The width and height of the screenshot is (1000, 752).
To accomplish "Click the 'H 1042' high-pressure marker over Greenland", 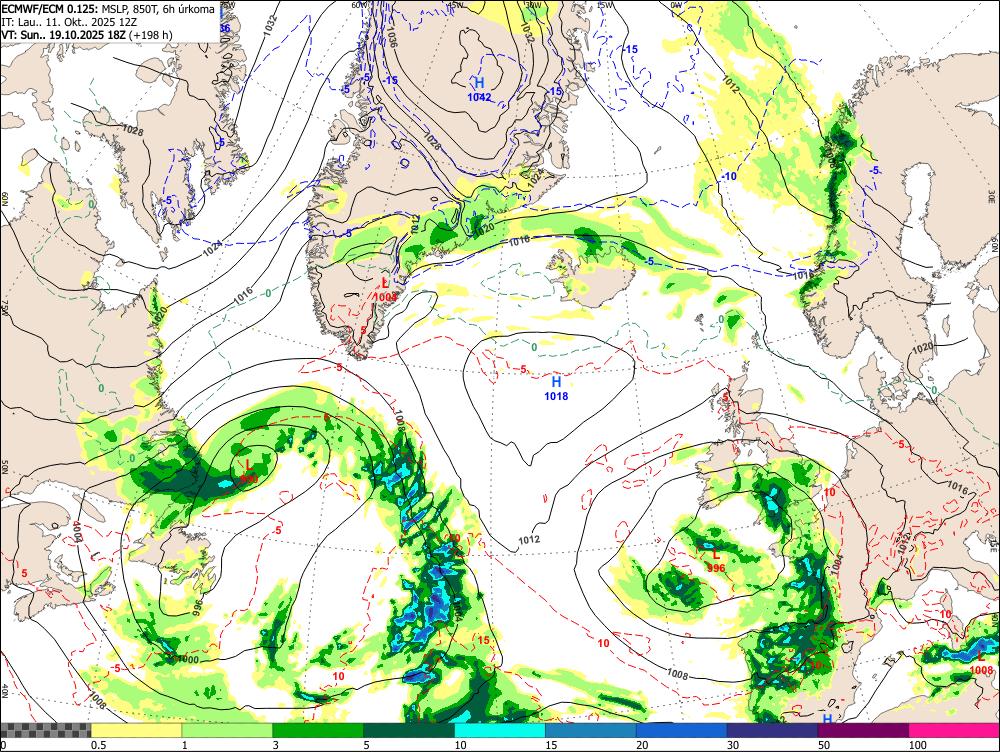I will click(480, 89).
